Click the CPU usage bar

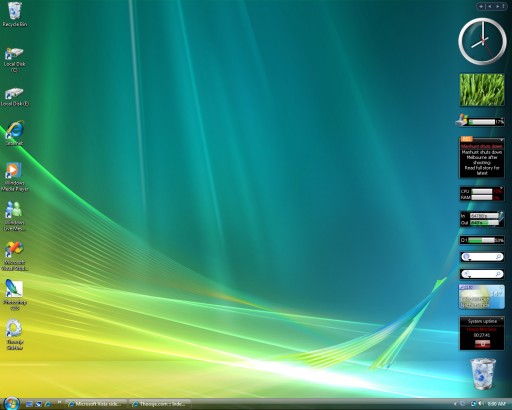coord(482,191)
